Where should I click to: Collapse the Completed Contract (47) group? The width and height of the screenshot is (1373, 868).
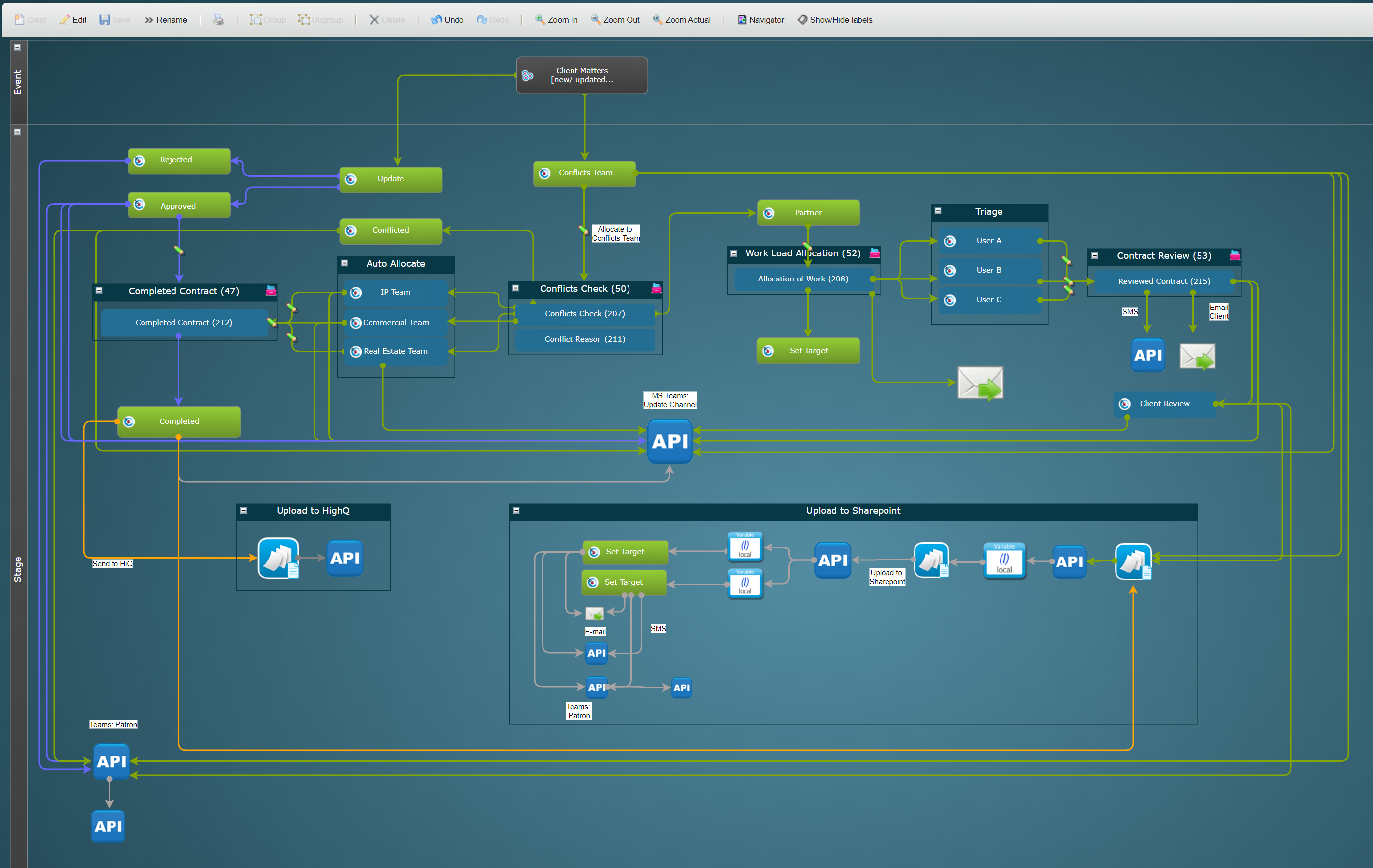point(99,291)
